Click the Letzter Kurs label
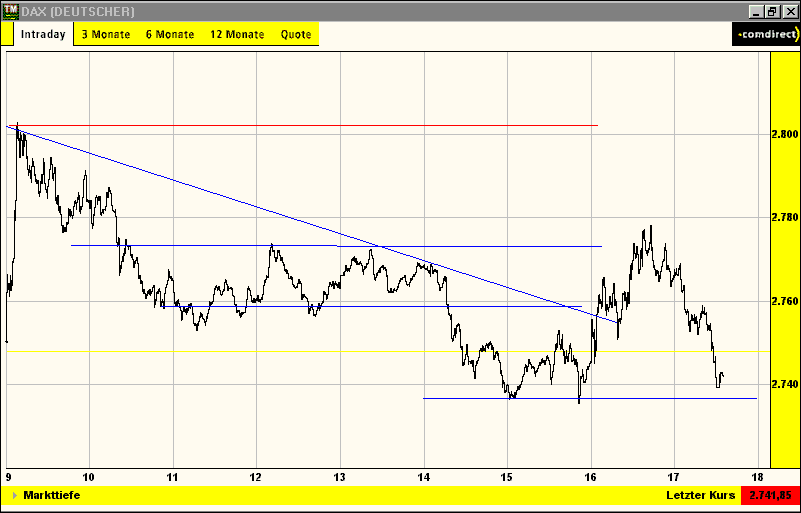Image resolution: width=801 pixels, height=513 pixels. tap(700, 495)
